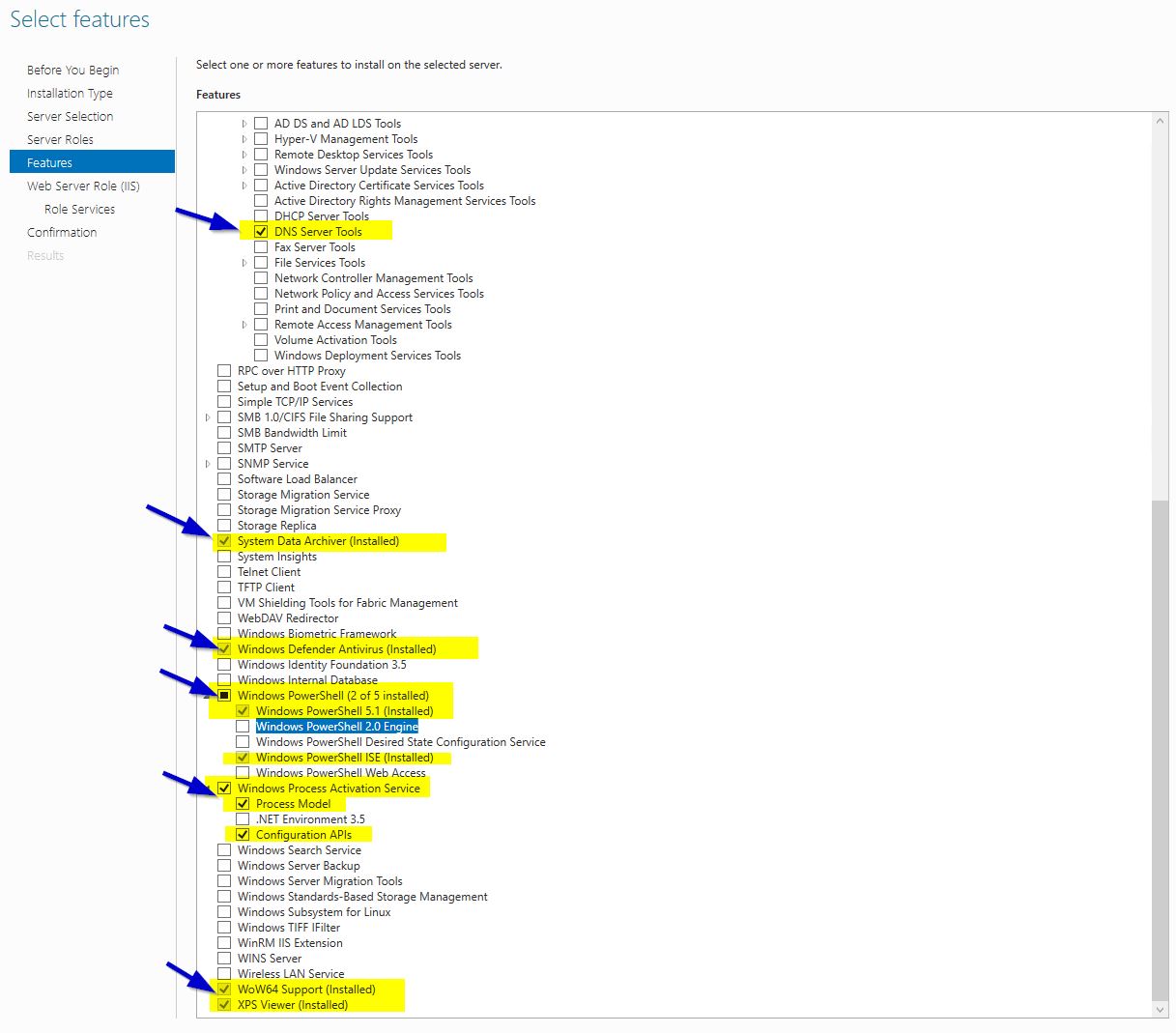Enable the SMTP Server feature checkbox
The image size is (1176, 1033).
pyautogui.click(x=224, y=448)
